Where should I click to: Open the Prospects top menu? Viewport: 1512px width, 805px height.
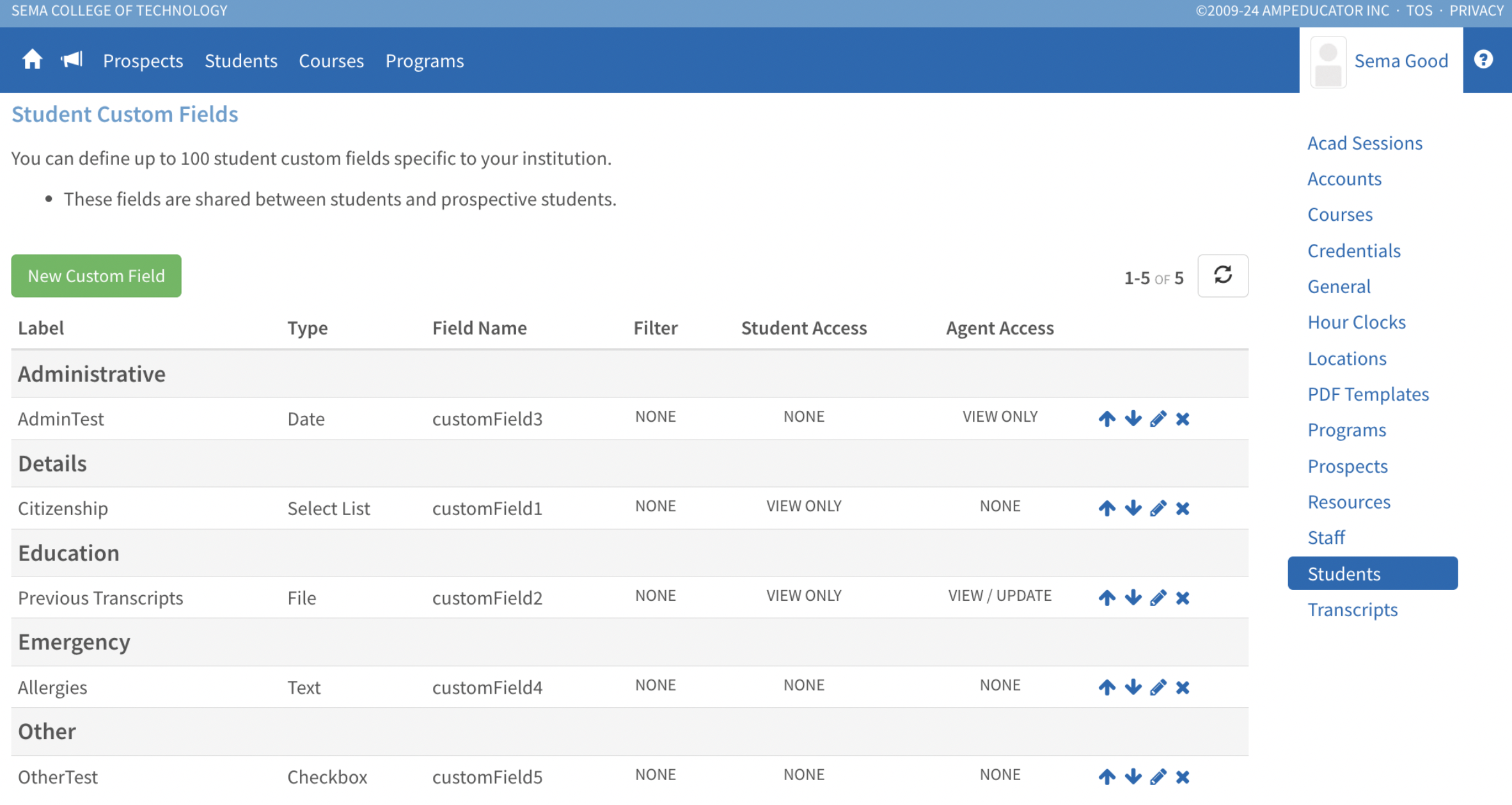pyautogui.click(x=143, y=61)
